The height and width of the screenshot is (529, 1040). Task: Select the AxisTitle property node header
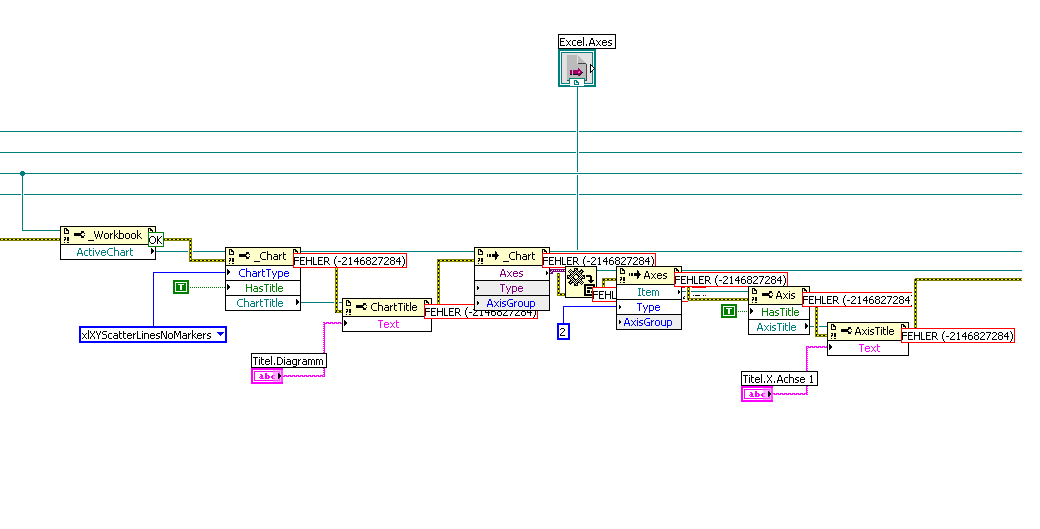(868, 331)
